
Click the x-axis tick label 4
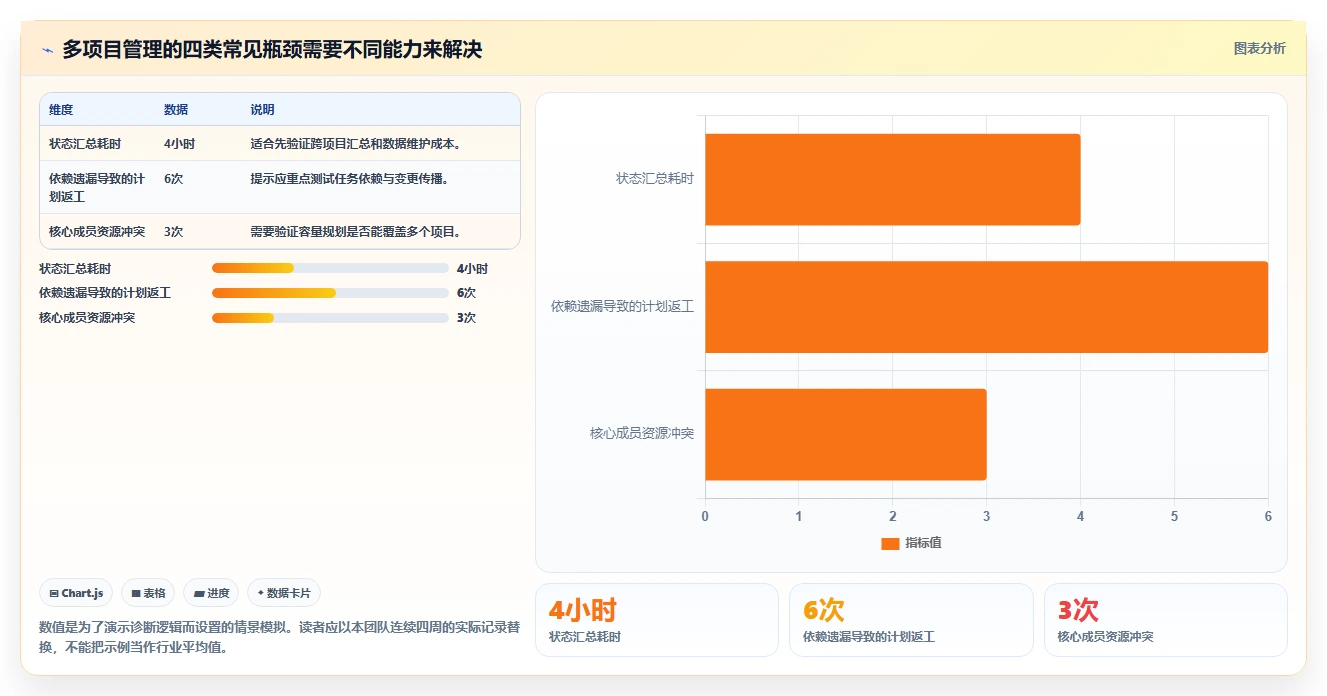1080,517
